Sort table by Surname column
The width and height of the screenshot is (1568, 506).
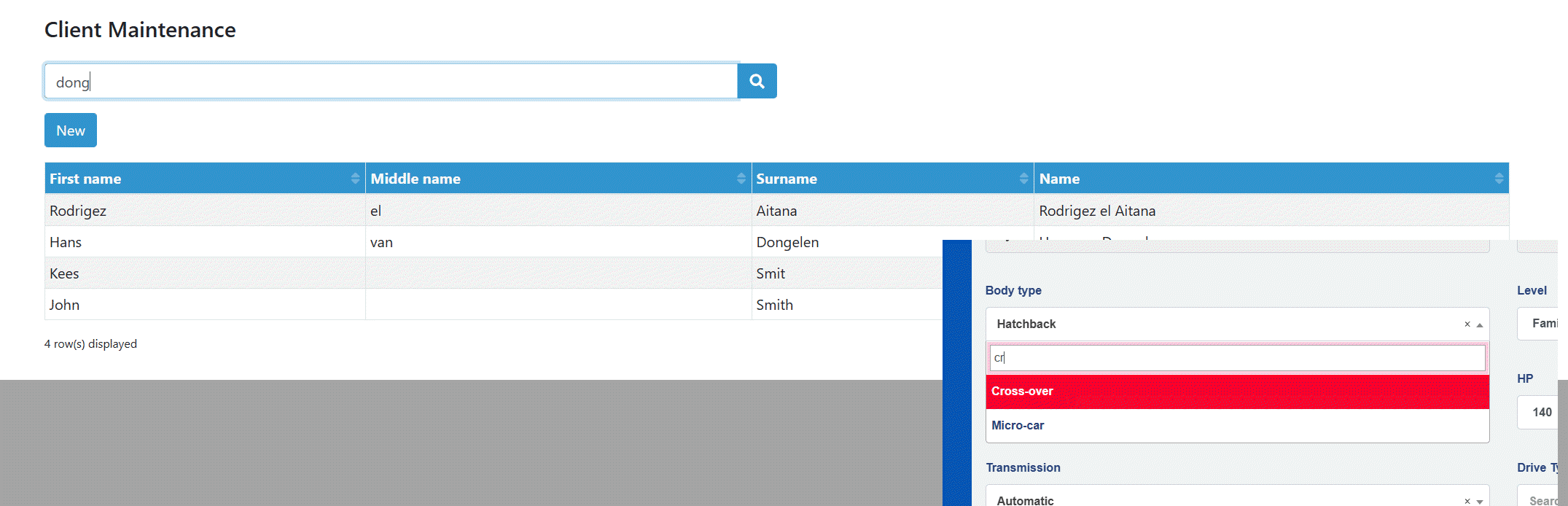(x=1023, y=179)
